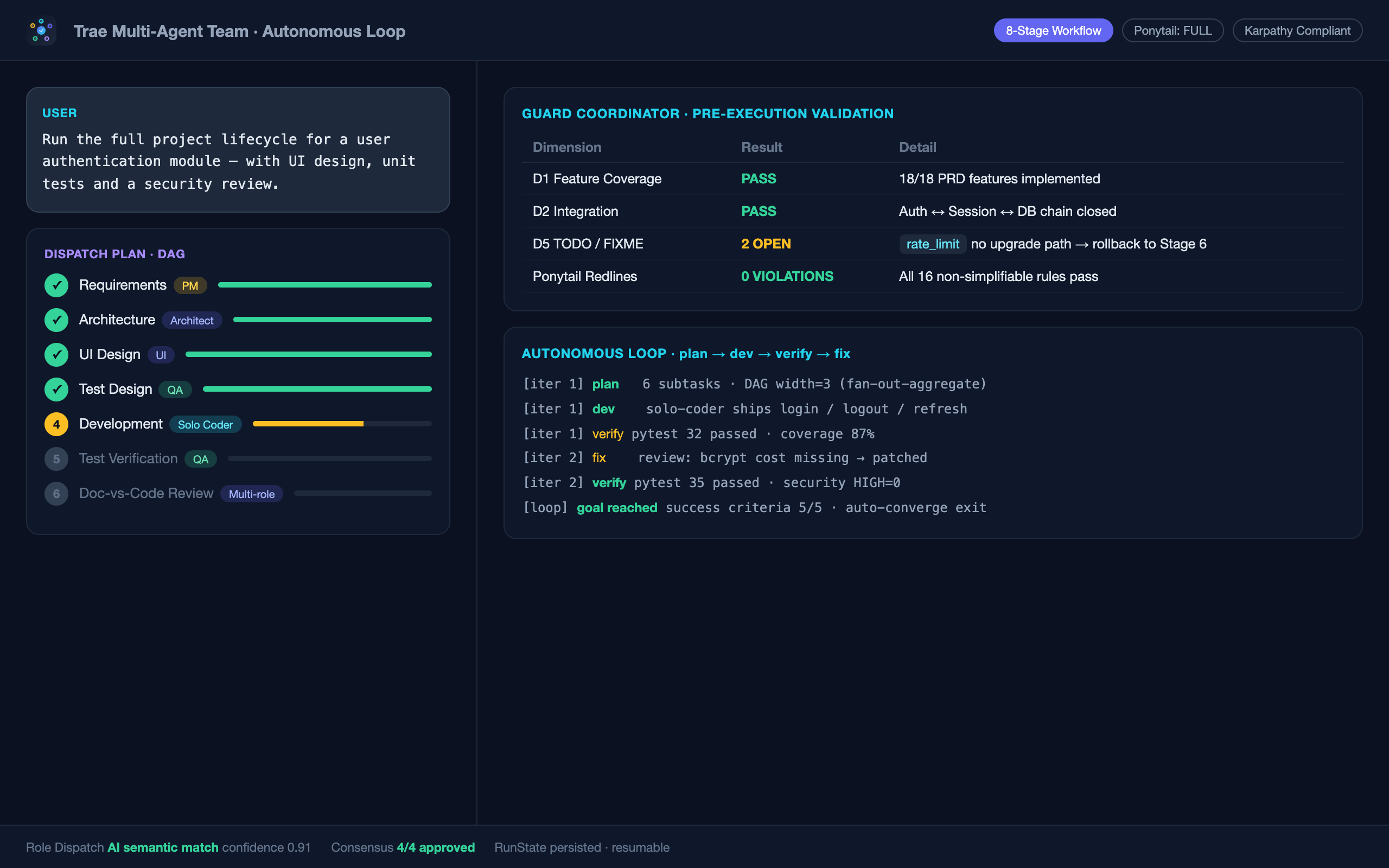Click the Requirements green progress bar
The width and height of the screenshot is (1389, 868).
(x=325, y=285)
